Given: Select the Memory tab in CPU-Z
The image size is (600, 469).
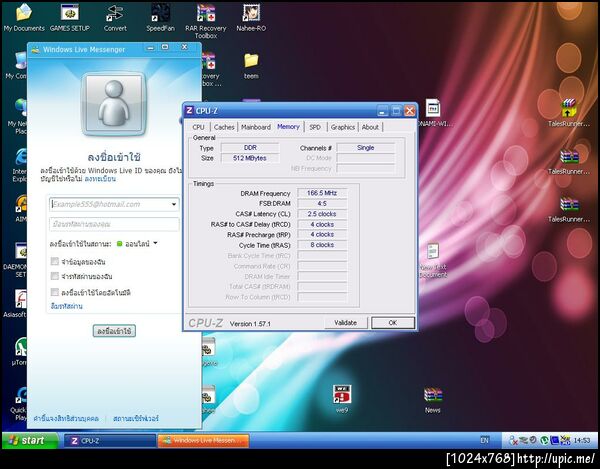Looking at the screenshot, I should [288, 127].
